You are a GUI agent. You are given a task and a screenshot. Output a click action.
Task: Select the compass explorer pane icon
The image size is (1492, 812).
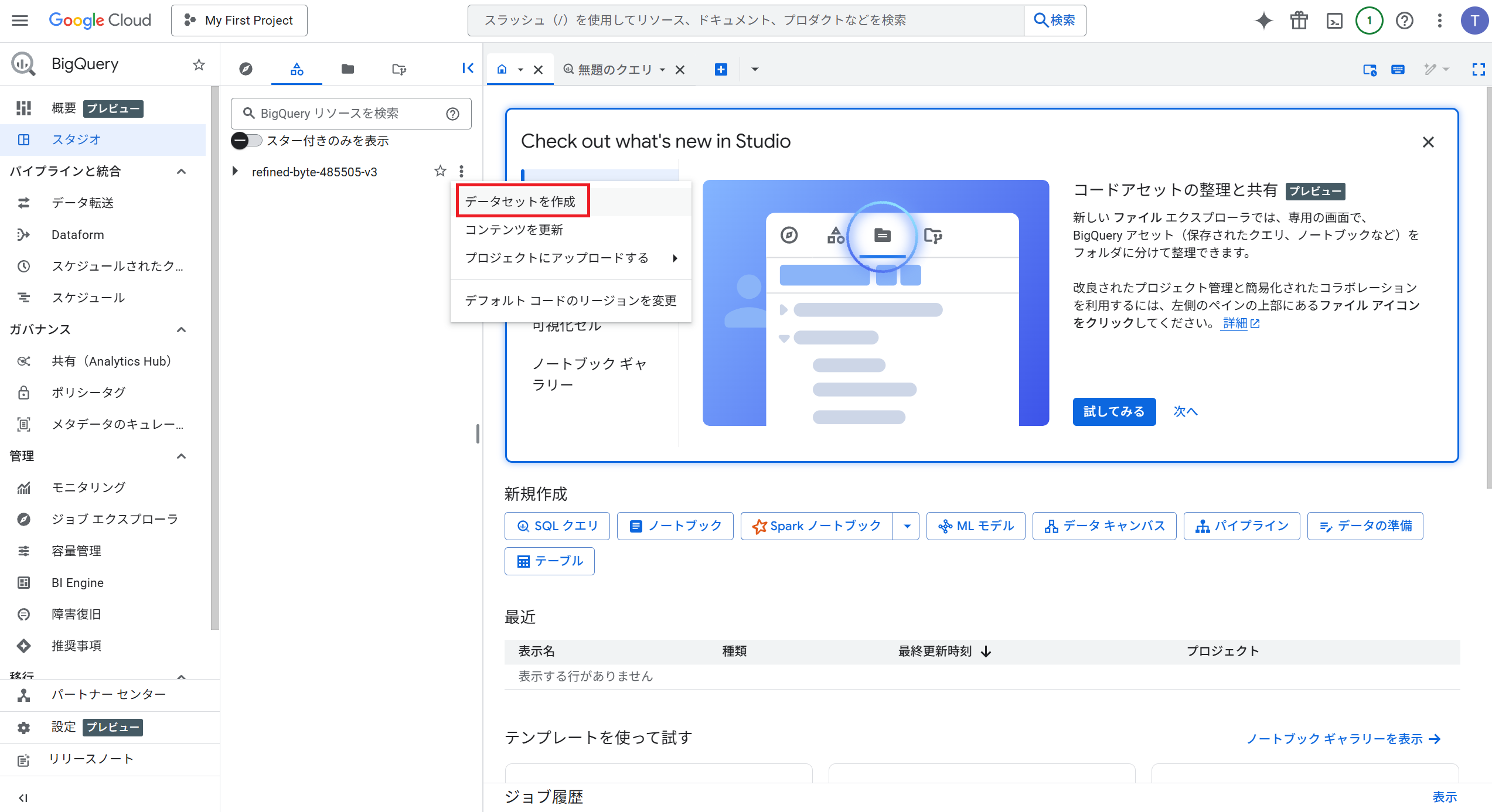[246, 69]
